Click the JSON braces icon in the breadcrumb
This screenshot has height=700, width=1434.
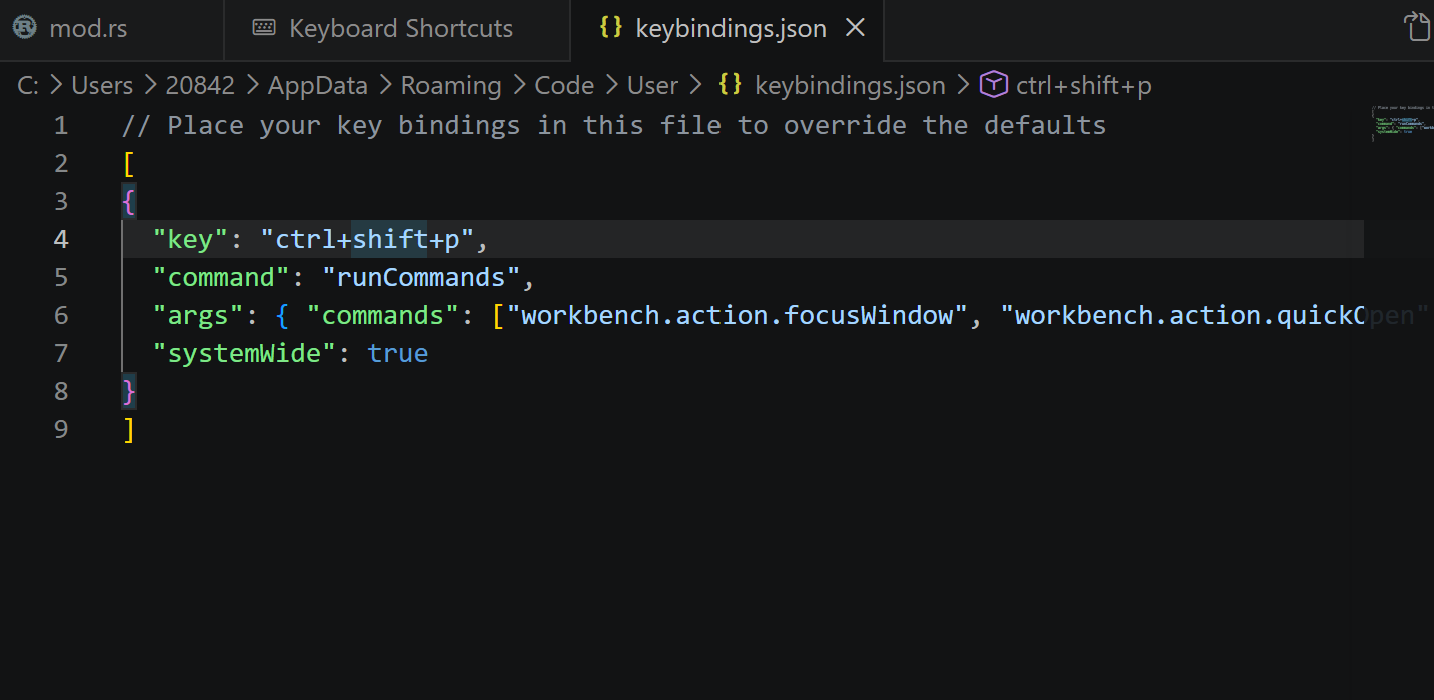[x=730, y=85]
